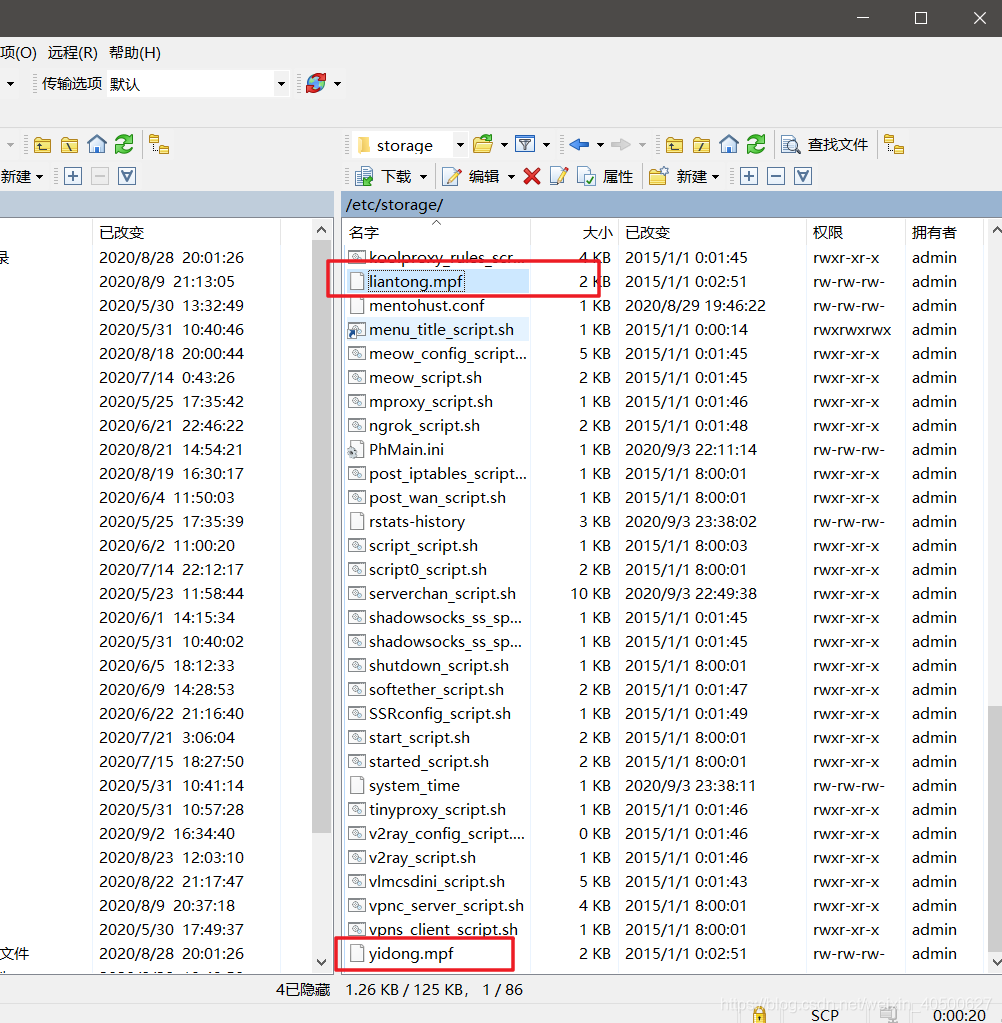Refresh the local panel
This screenshot has width=1002, height=1023.
(x=124, y=144)
